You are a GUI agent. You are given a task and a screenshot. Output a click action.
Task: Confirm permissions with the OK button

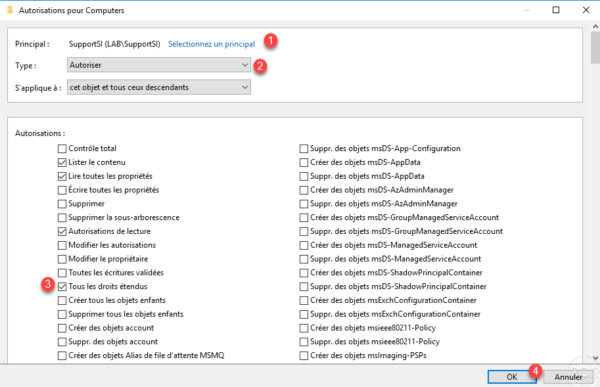[x=512, y=377]
